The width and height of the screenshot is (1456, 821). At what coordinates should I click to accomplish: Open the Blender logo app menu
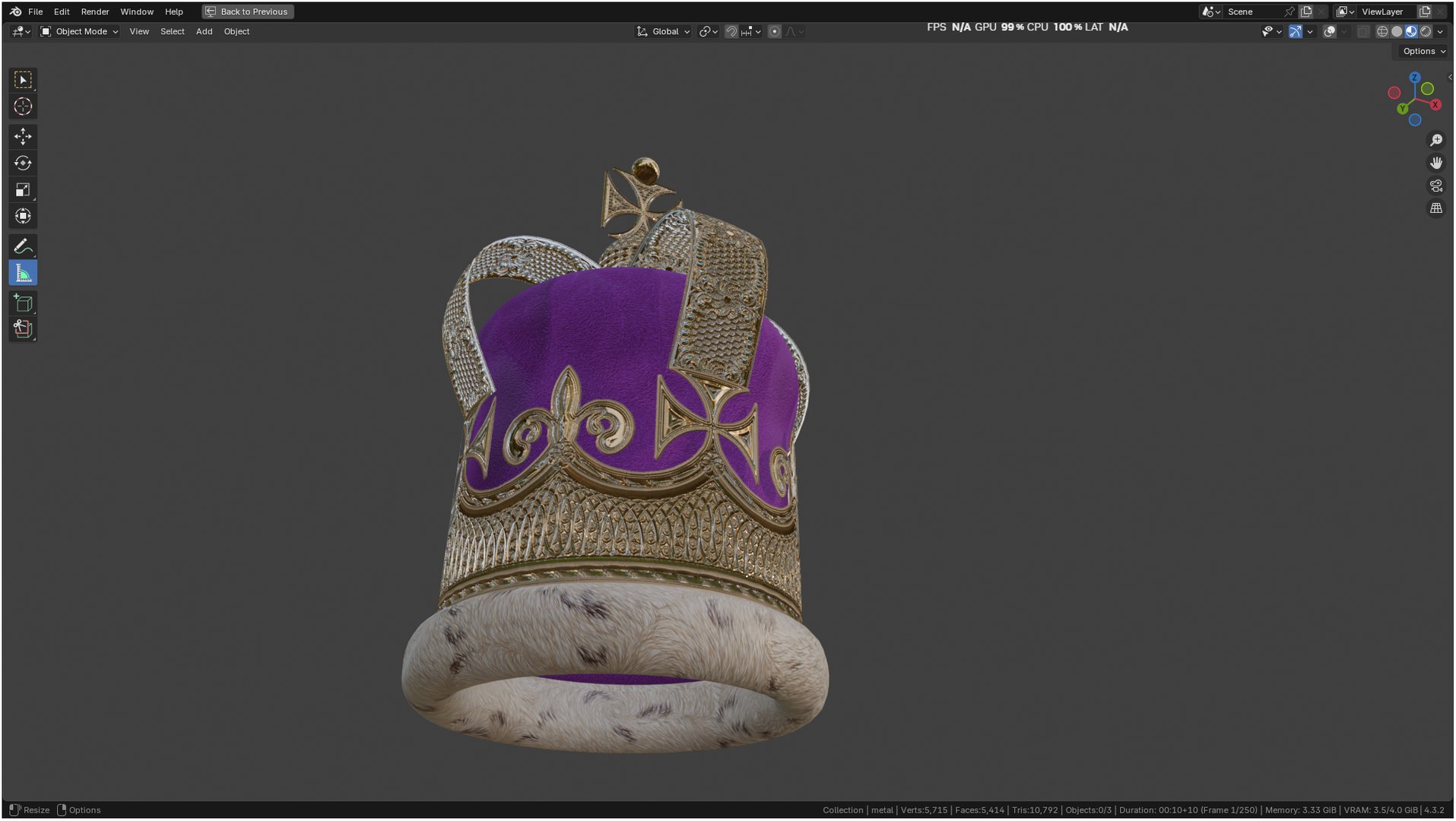16,11
